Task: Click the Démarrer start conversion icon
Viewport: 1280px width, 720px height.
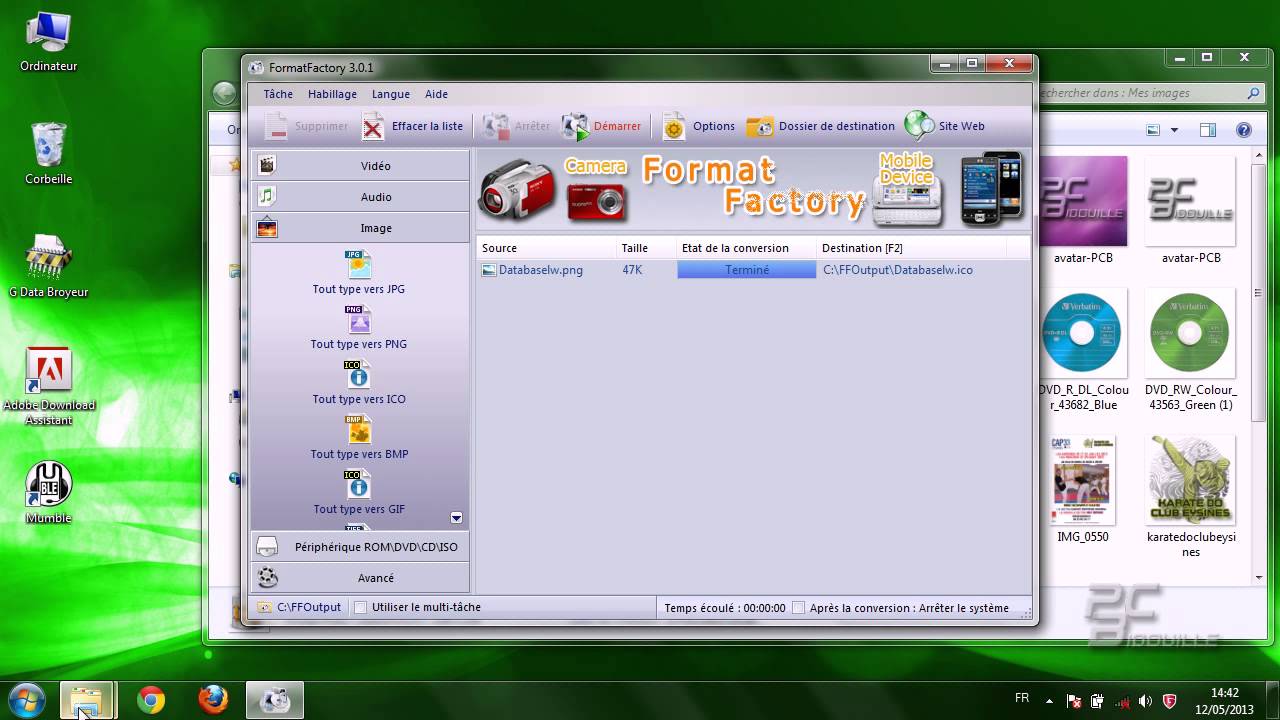Action: [575, 126]
